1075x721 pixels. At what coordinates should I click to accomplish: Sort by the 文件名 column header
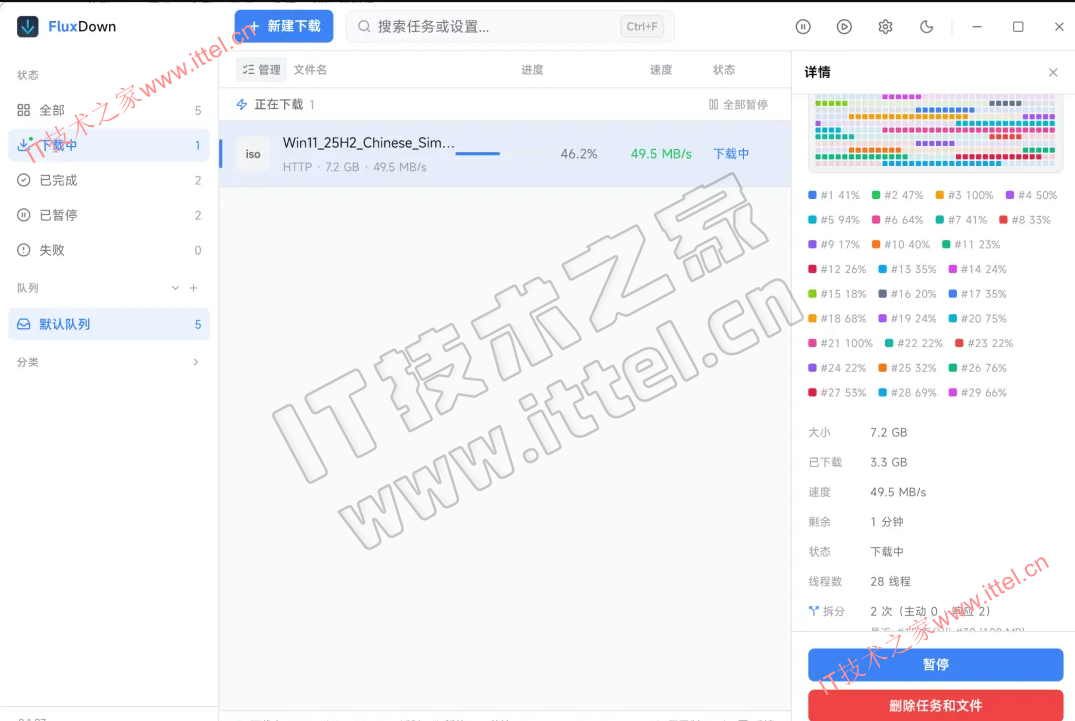pos(310,69)
